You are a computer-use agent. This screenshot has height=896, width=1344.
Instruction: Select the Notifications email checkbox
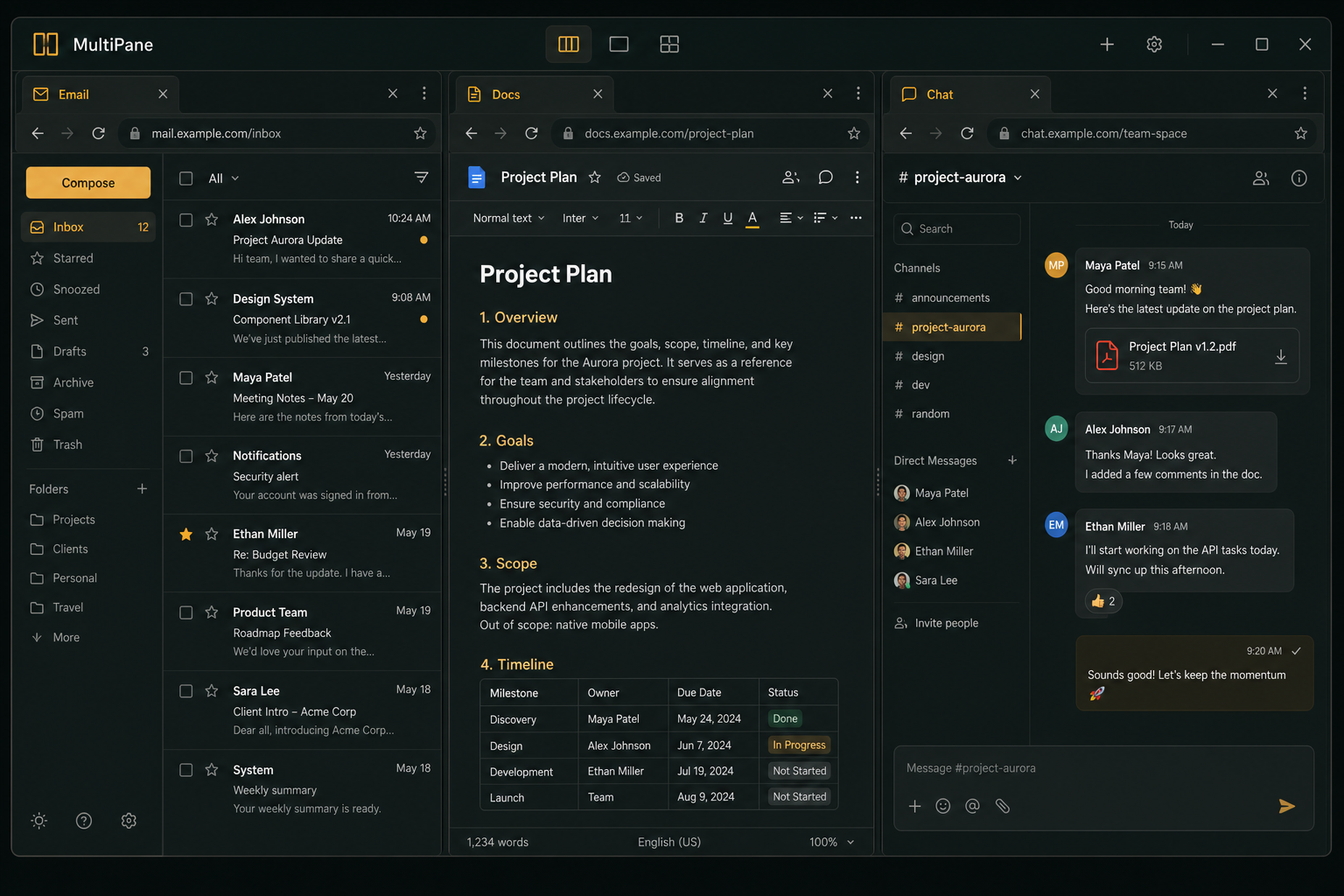[185, 456]
